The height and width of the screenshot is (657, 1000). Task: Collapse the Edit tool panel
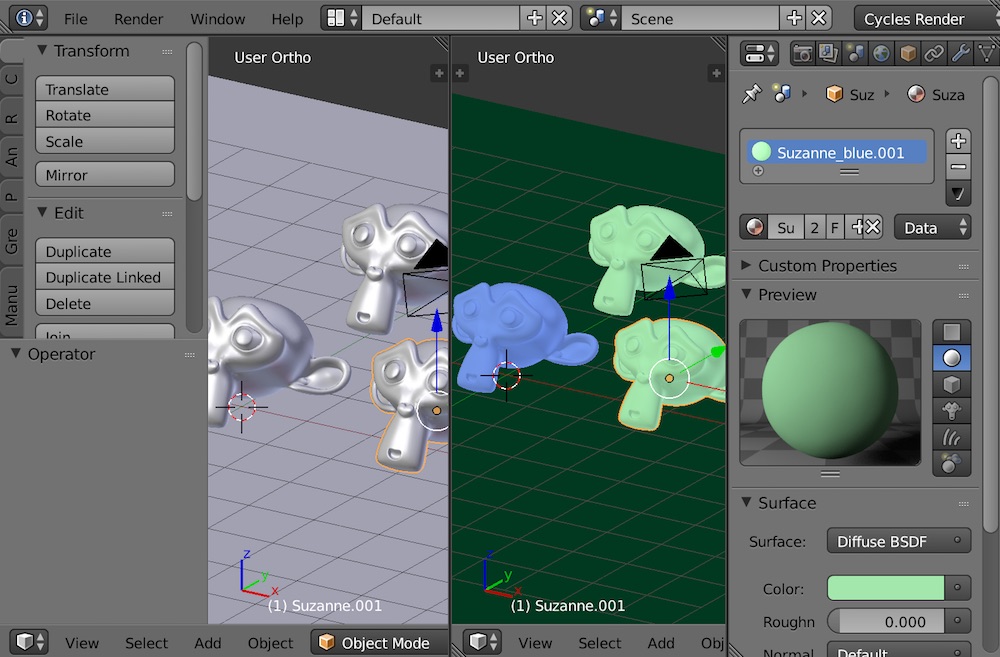pos(42,212)
